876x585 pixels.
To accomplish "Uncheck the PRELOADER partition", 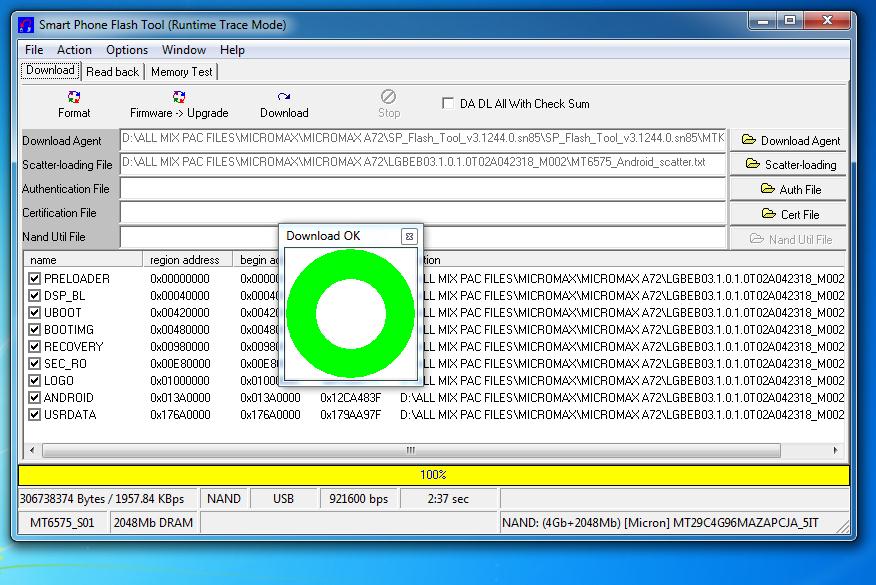I will [x=36, y=280].
